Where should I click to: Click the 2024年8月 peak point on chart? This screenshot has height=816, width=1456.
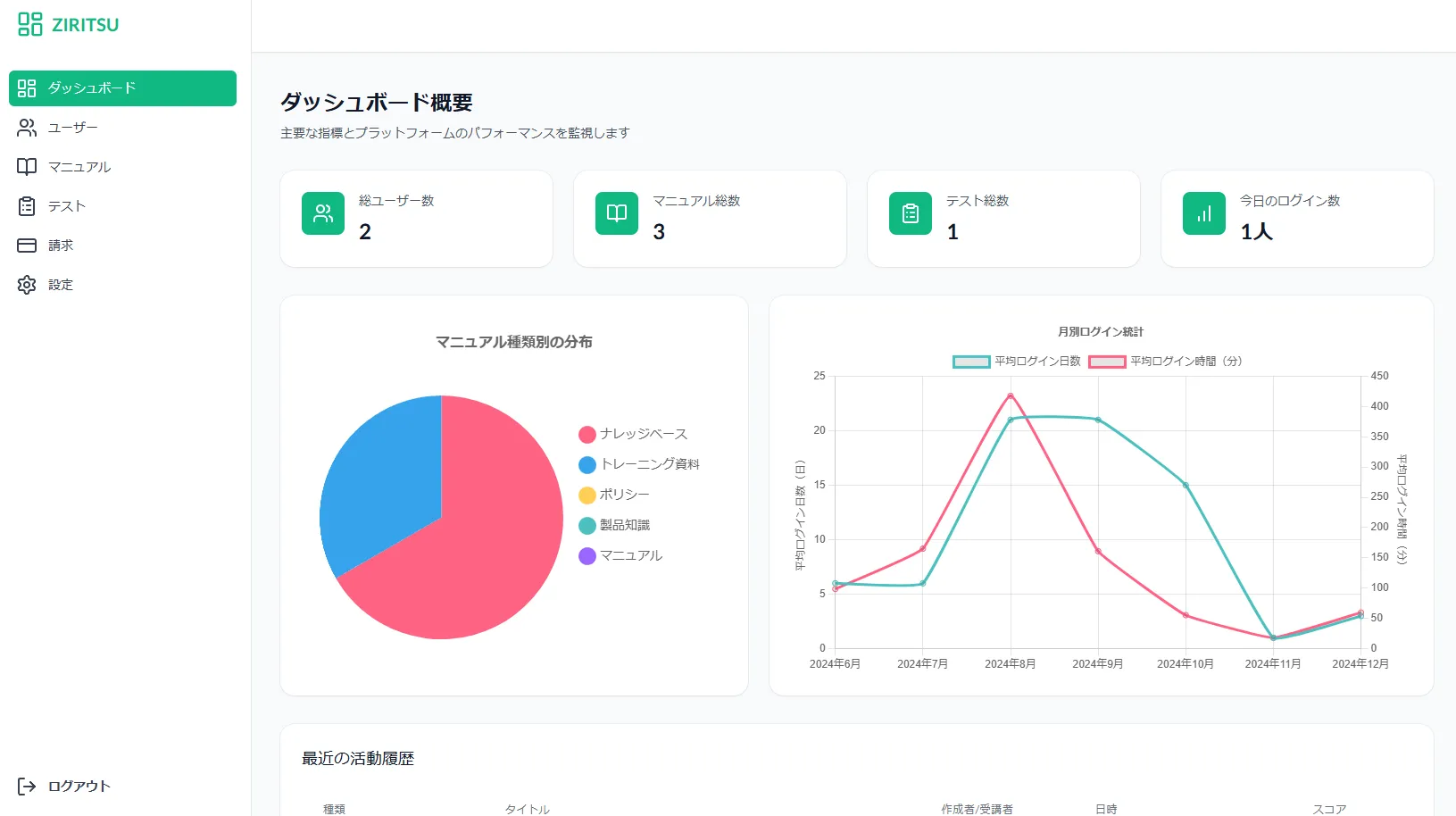[x=1011, y=396]
